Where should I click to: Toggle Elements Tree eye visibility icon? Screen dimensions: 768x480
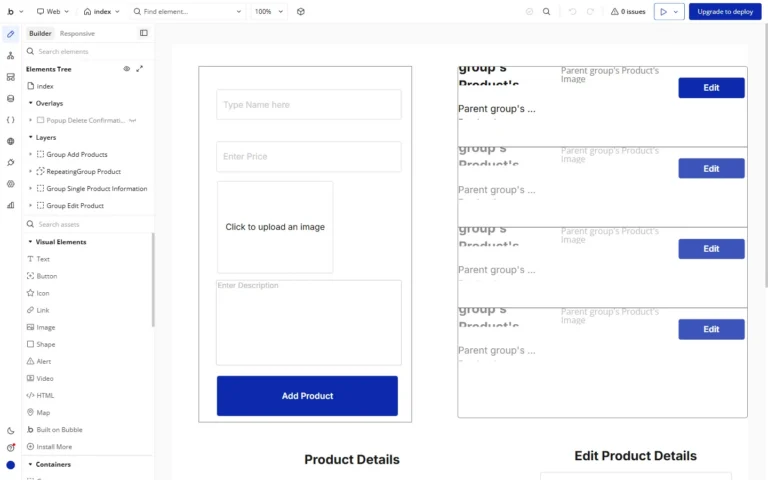[126, 69]
